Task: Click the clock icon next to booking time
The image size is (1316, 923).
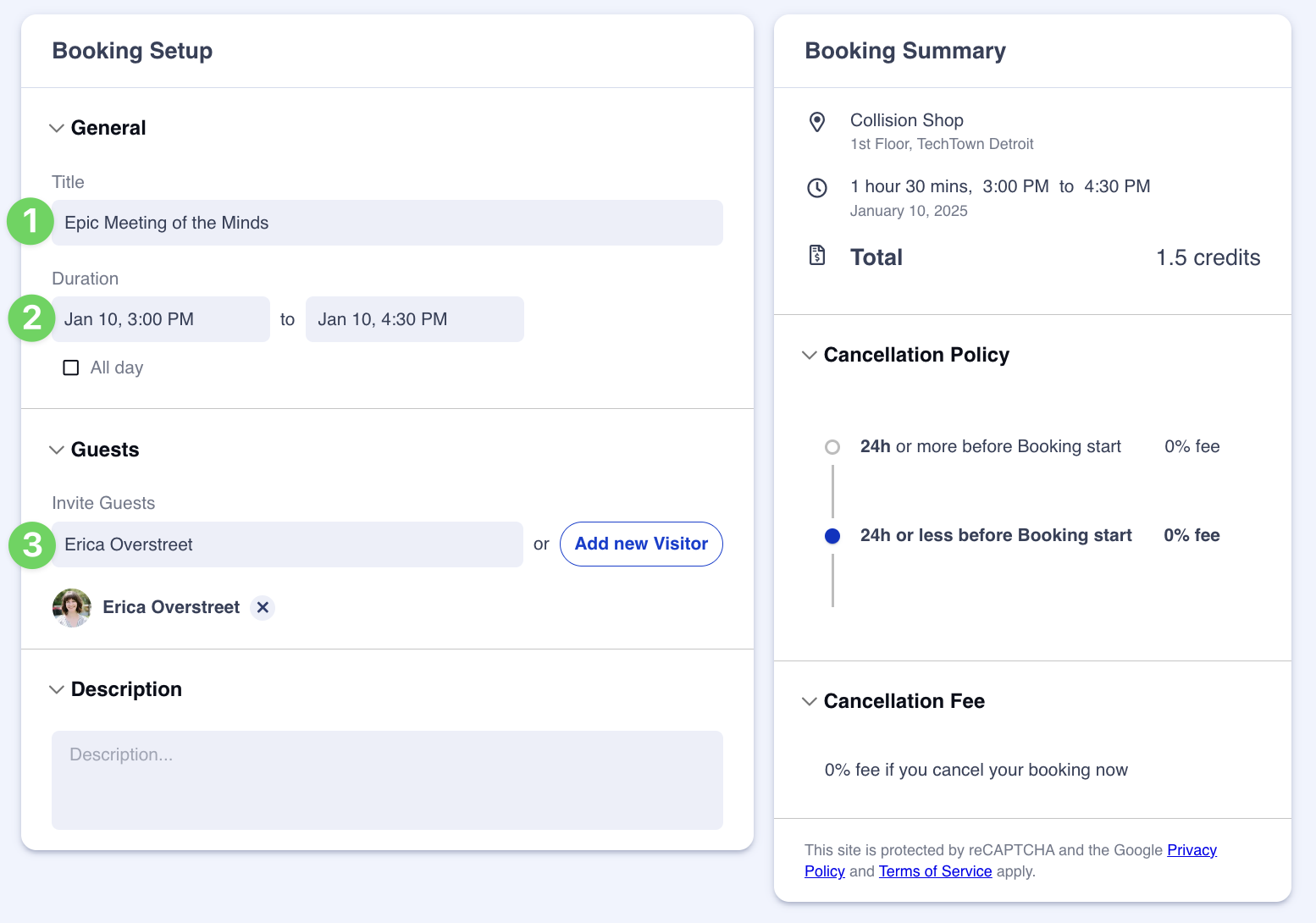Action: tap(817, 188)
